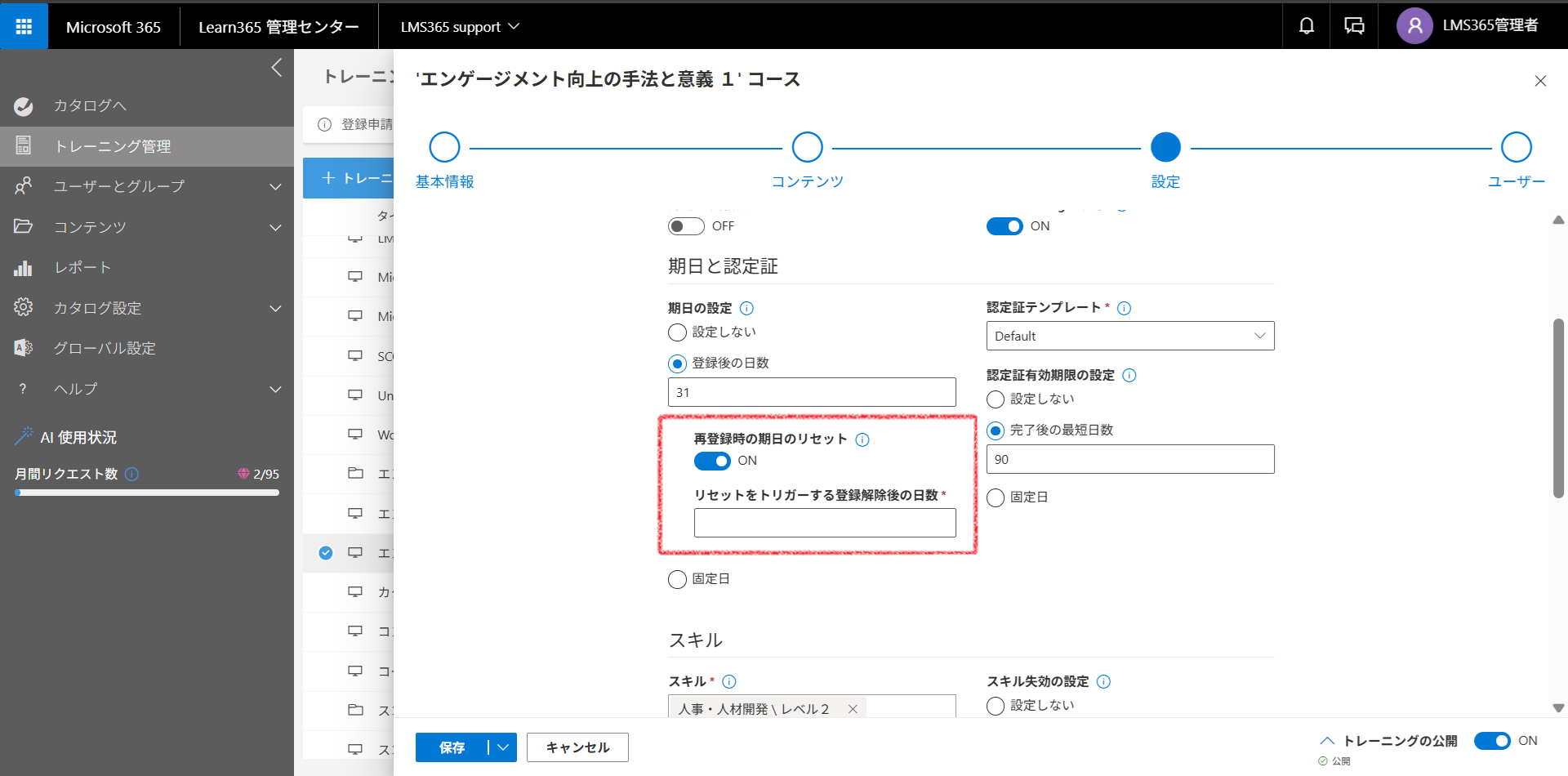1568x776 pixels.
Task: Show info for 月間リクエスト数
Action: (132, 474)
